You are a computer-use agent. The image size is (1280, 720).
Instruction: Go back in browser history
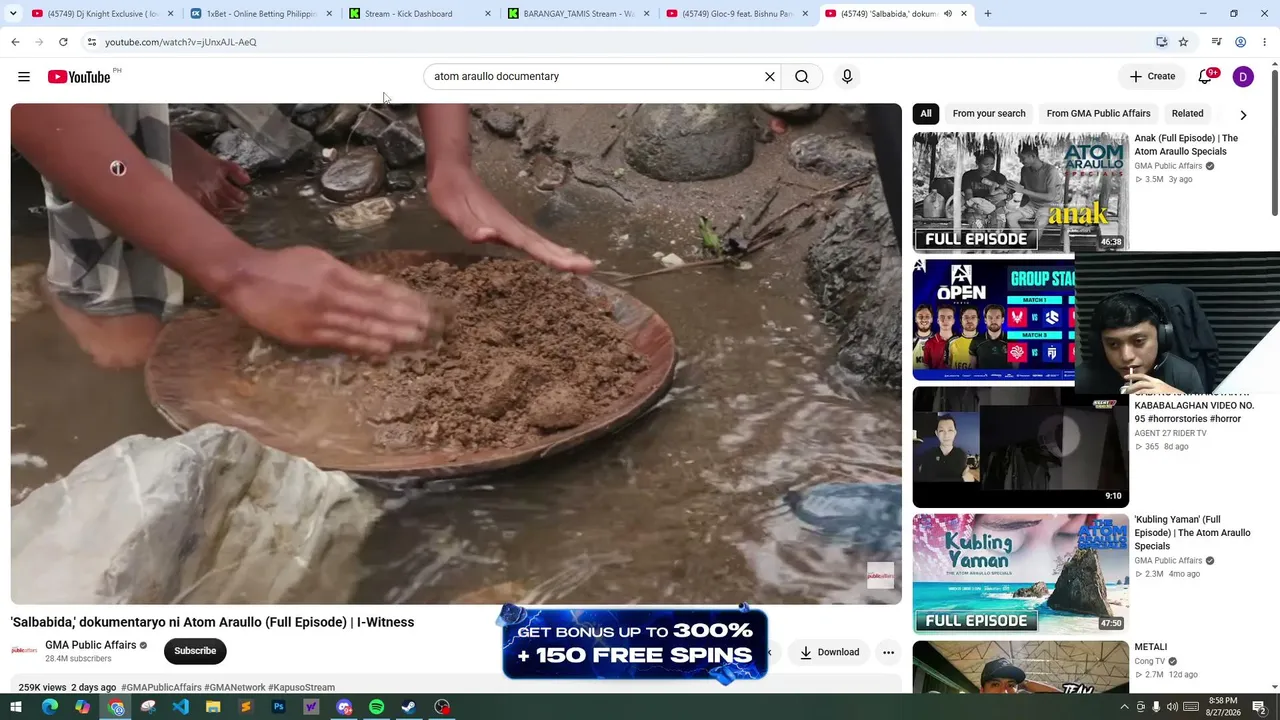tap(15, 42)
